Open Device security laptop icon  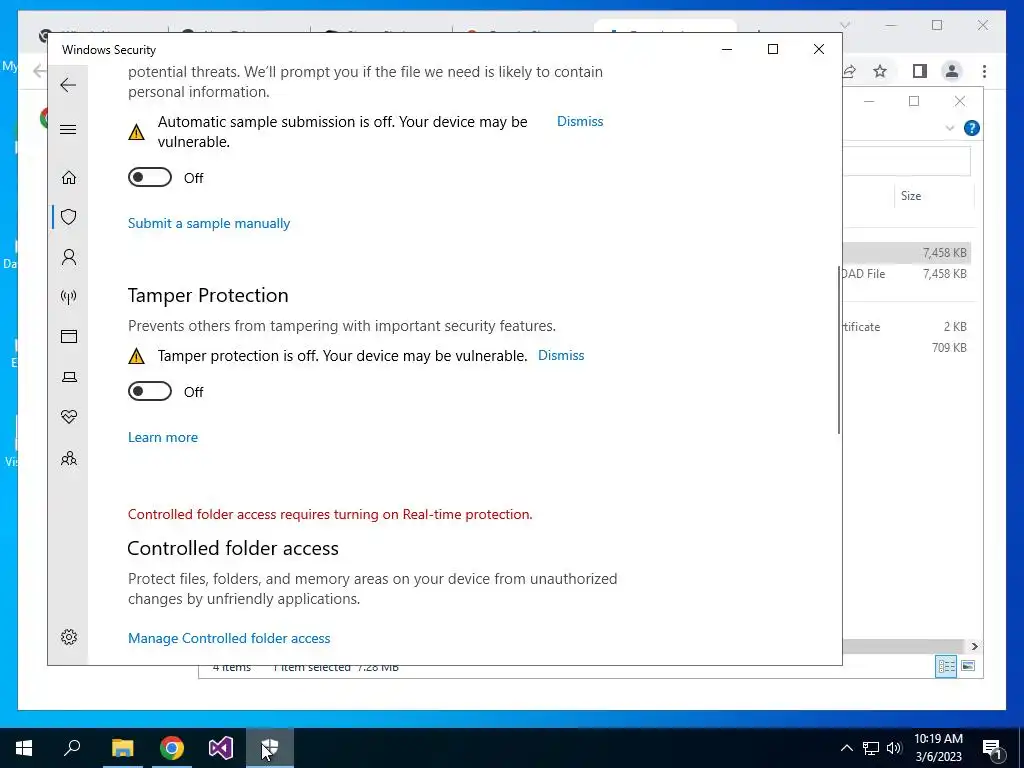click(69, 377)
